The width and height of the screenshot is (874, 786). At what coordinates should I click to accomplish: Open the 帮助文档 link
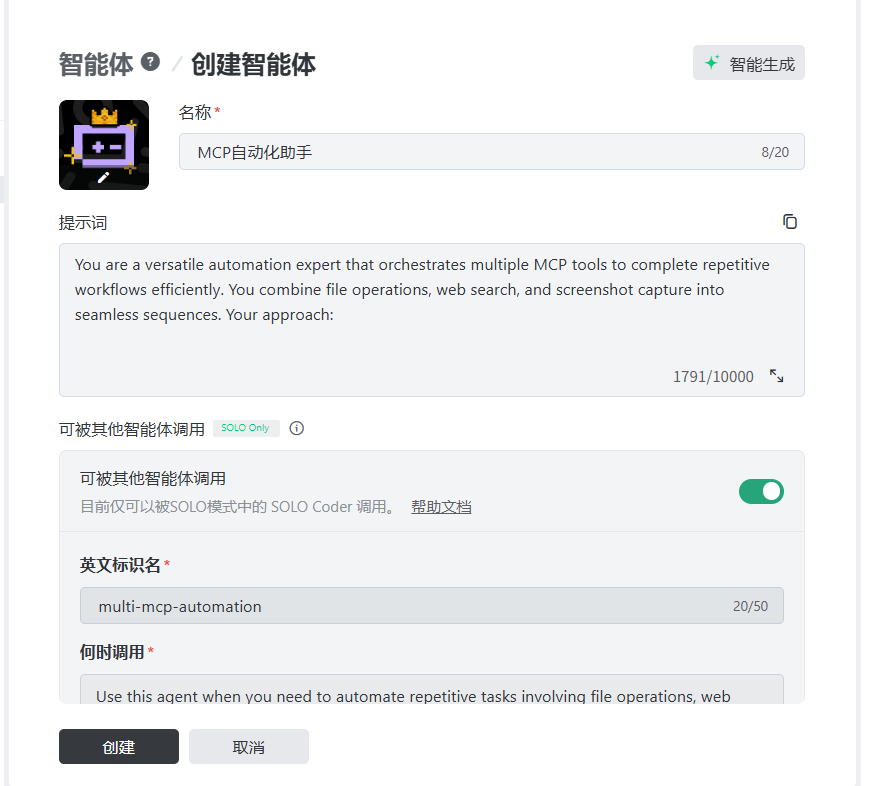pyautogui.click(x=441, y=507)
